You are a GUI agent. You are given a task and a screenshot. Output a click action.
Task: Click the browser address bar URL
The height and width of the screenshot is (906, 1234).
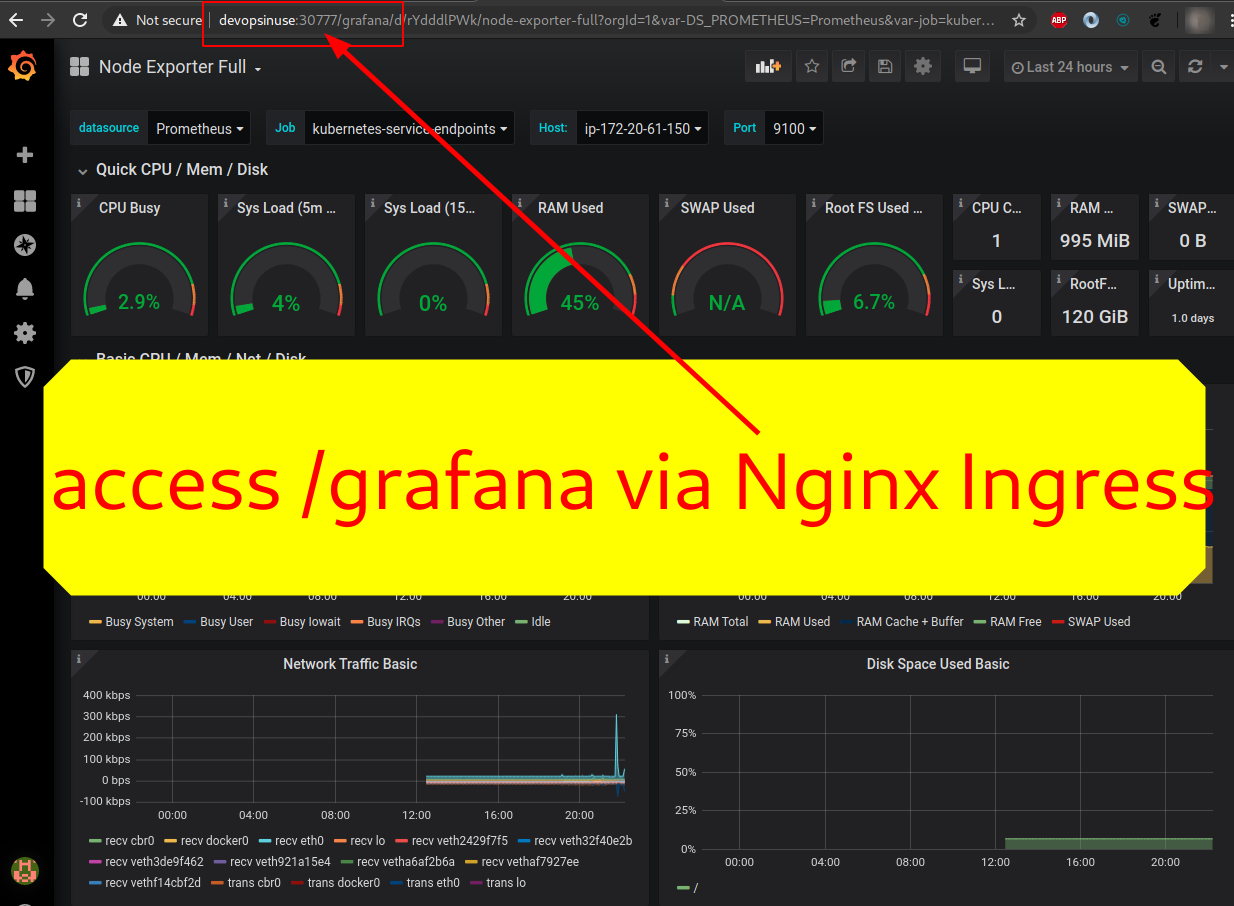pos(607,19)
